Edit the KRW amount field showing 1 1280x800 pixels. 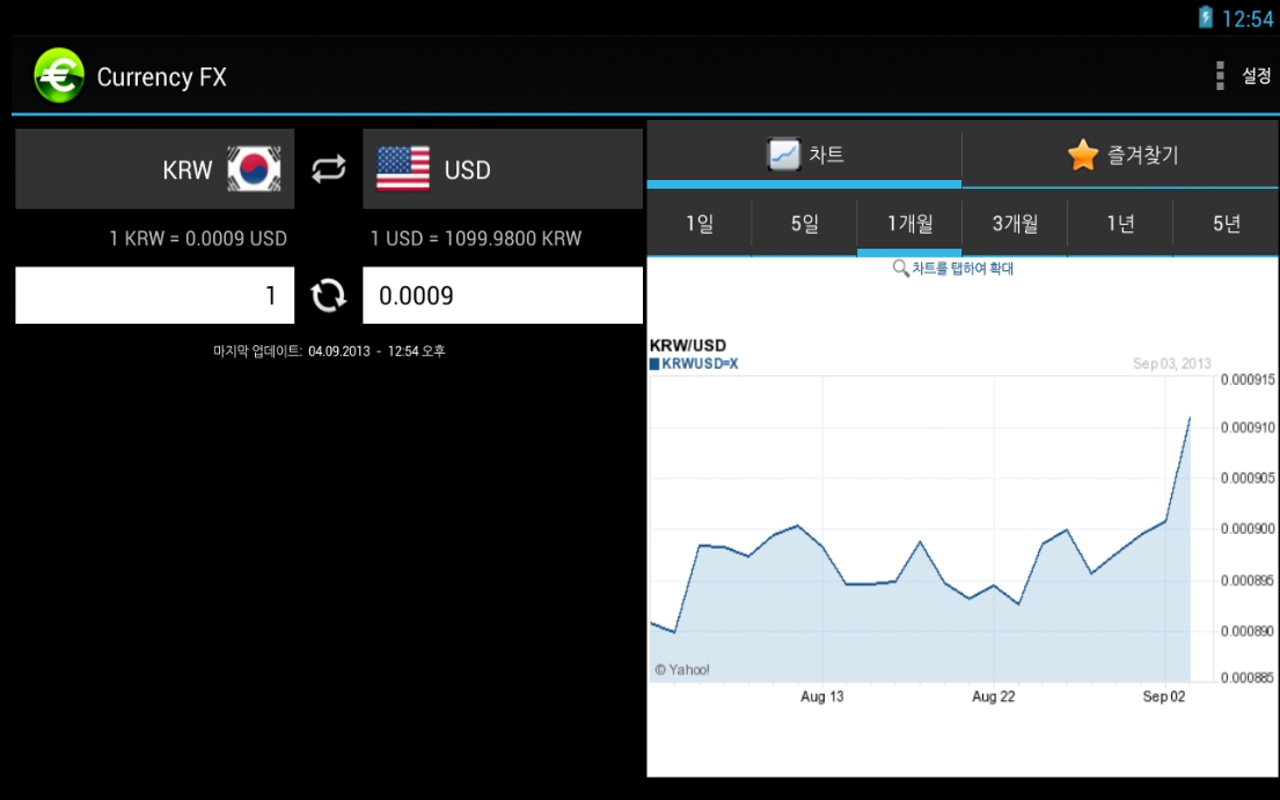pos(155,295)
